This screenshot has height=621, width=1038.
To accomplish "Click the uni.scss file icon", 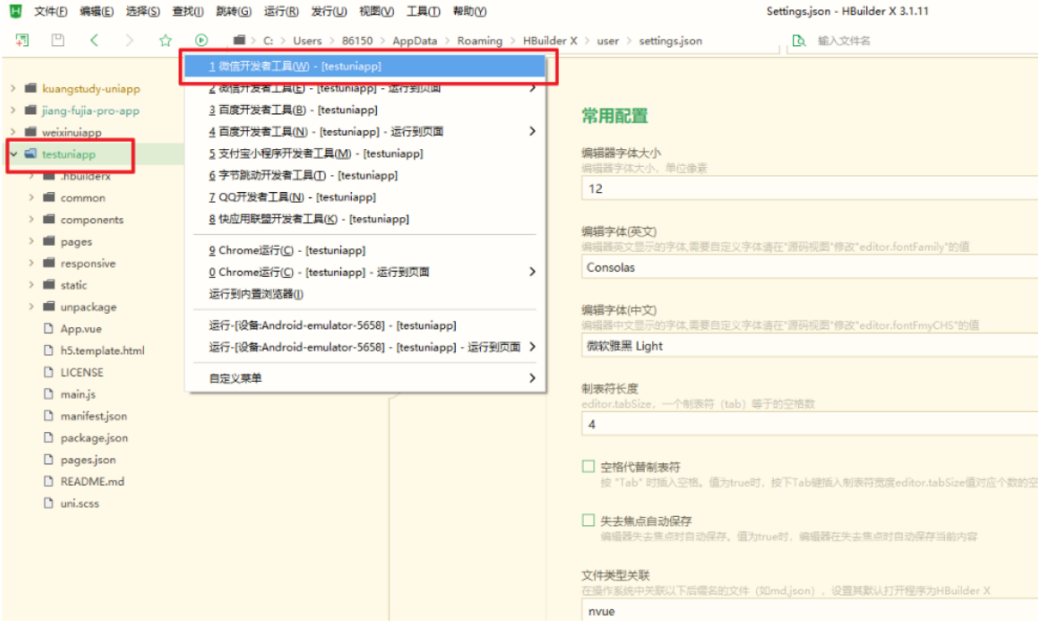I will click(48, 503).
